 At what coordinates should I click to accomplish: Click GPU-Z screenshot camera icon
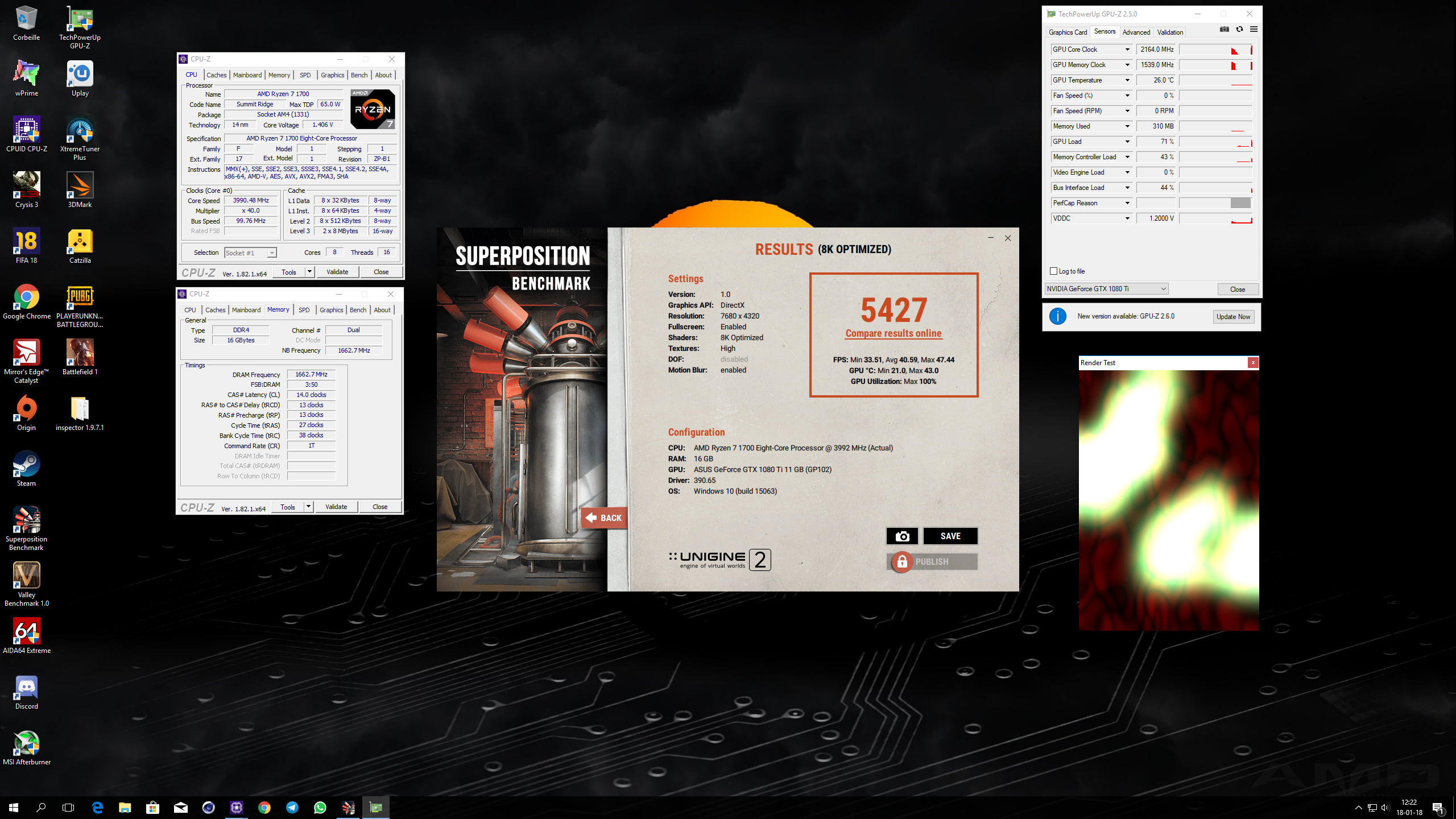coord(1225,30)
